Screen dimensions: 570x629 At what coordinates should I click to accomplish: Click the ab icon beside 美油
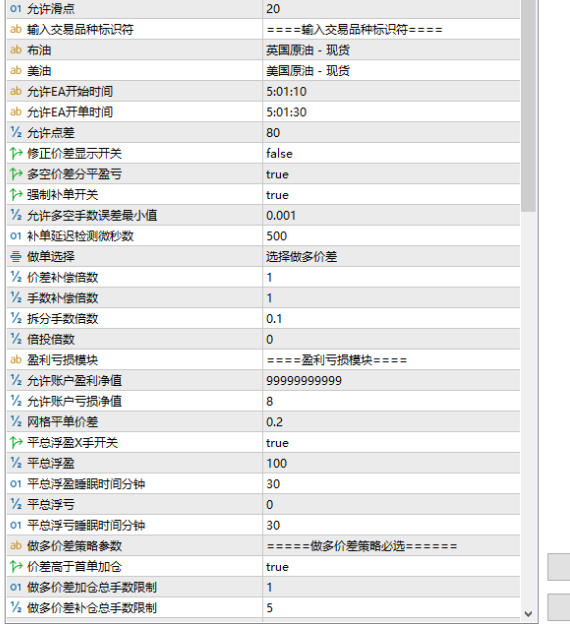coord(16,71)
